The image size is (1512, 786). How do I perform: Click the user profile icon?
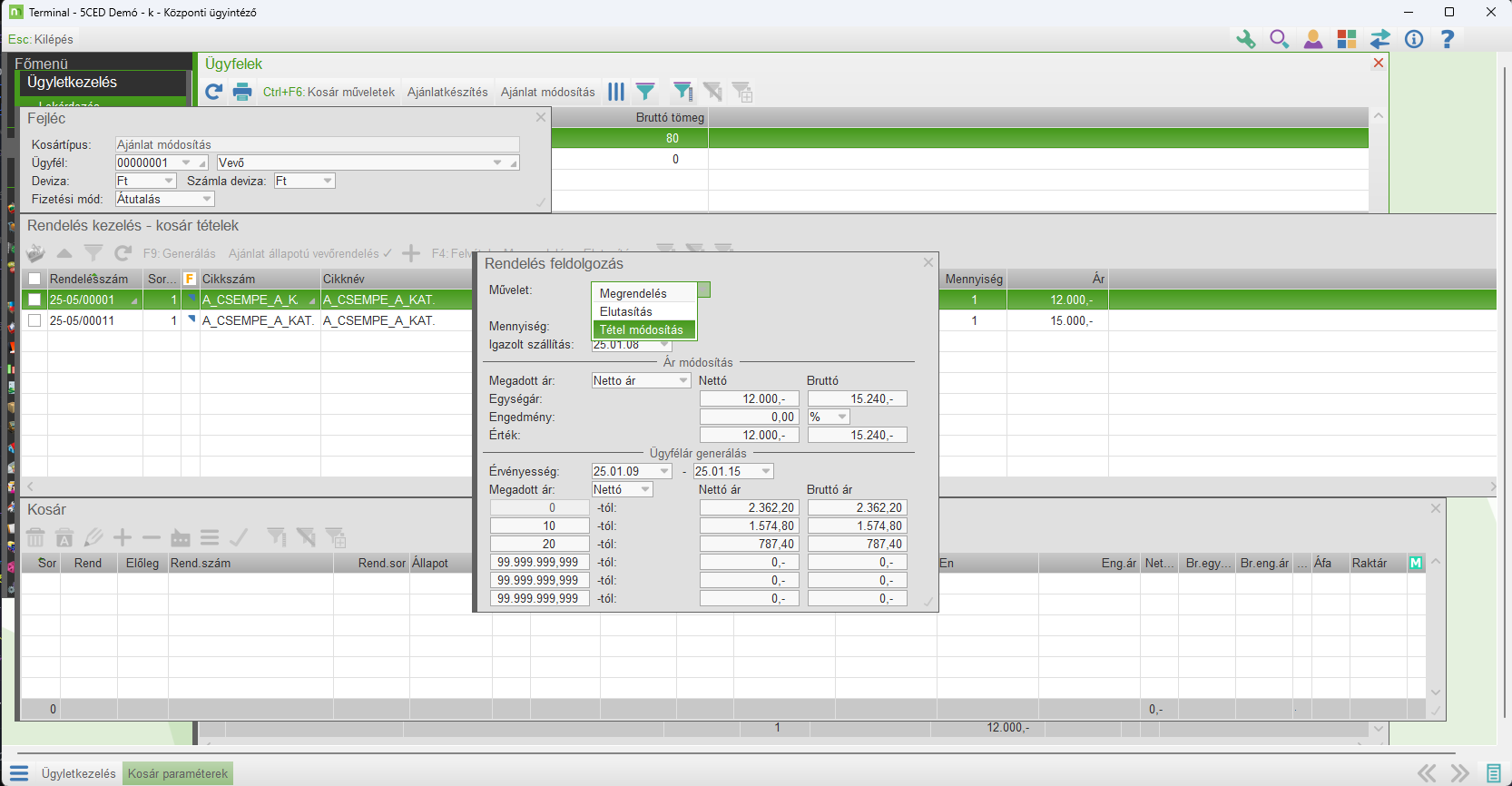click(1312, 39)
